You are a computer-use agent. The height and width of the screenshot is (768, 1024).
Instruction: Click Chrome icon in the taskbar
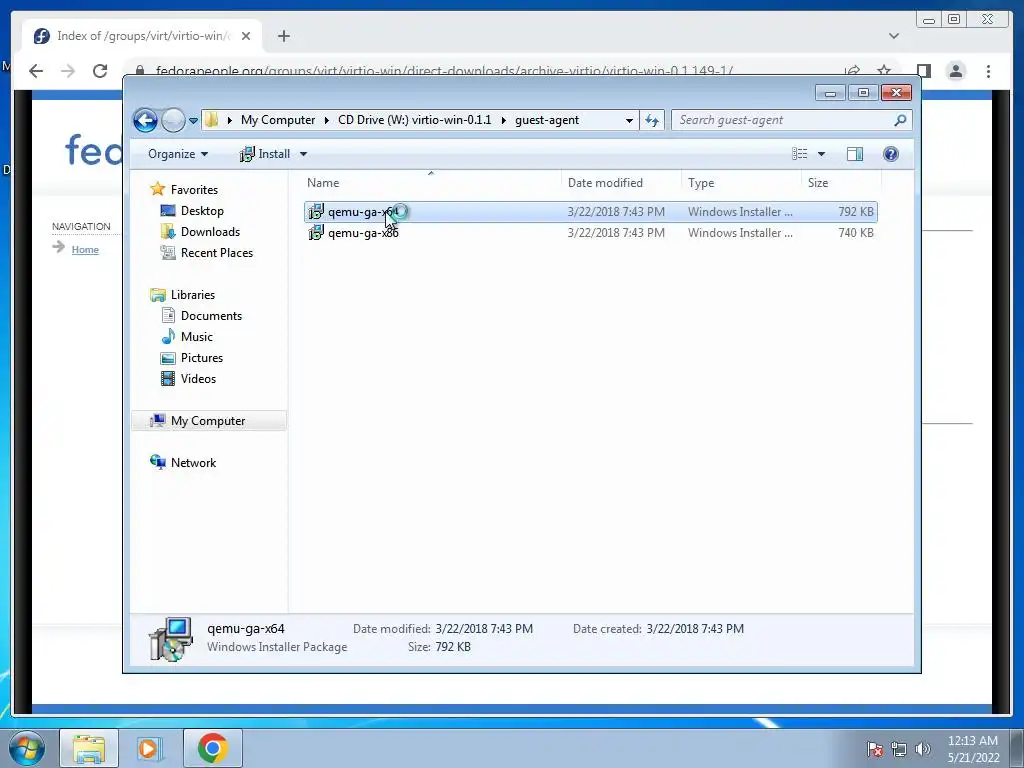click(213, 748)
